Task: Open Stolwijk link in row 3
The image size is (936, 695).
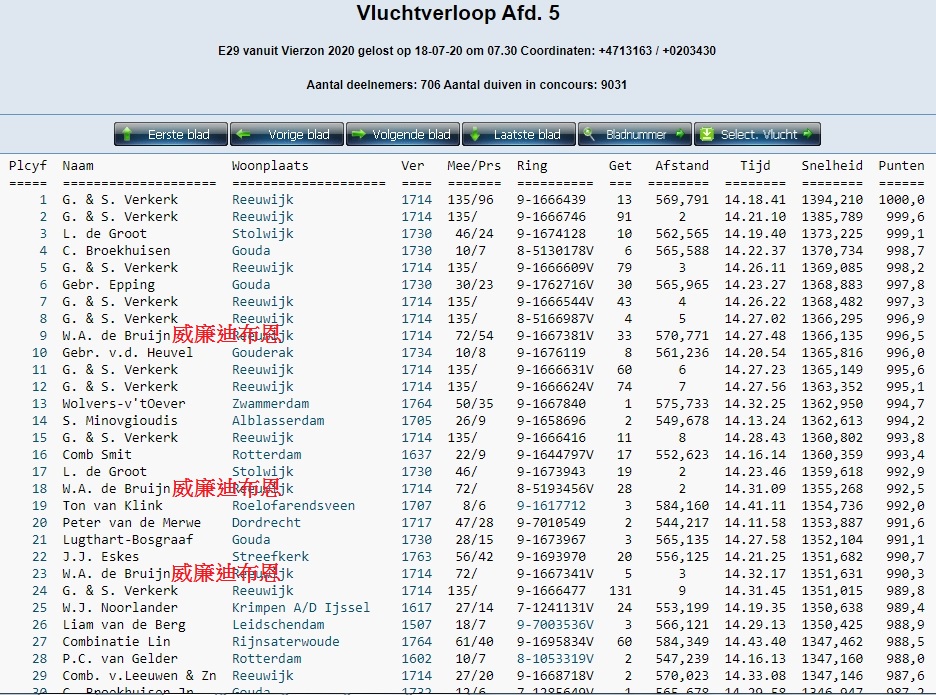Action: point(263,233)
